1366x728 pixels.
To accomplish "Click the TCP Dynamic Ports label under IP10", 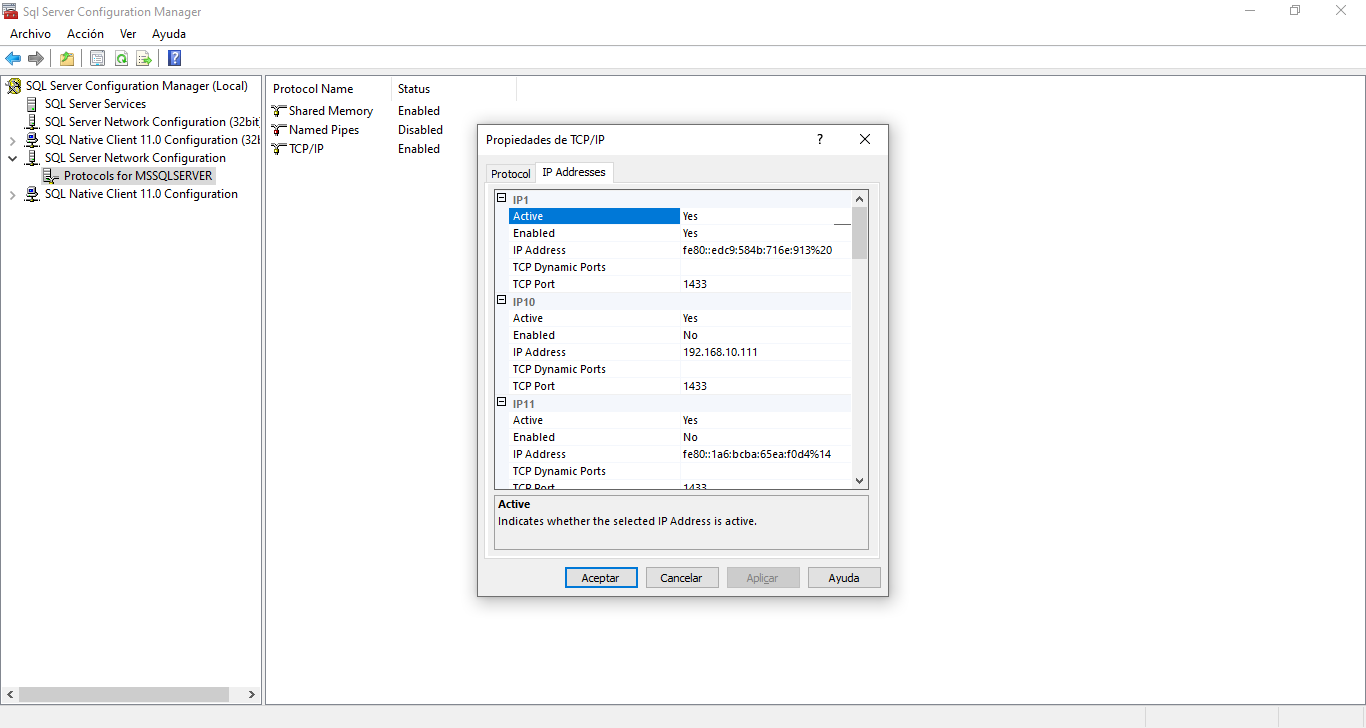I will pyautogui.click(x=559, y=369).
